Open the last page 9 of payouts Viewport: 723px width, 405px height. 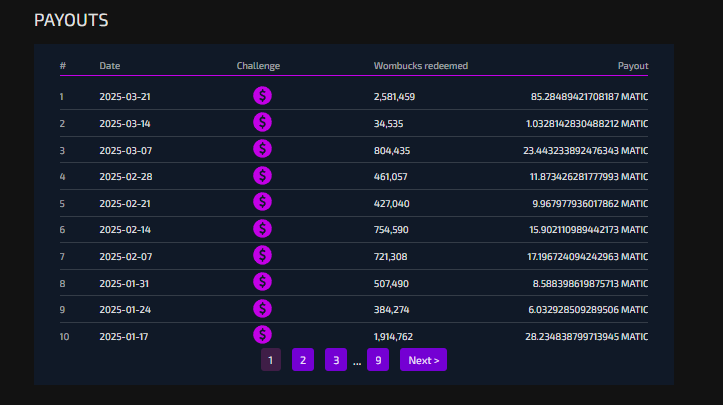coord(378,360)
